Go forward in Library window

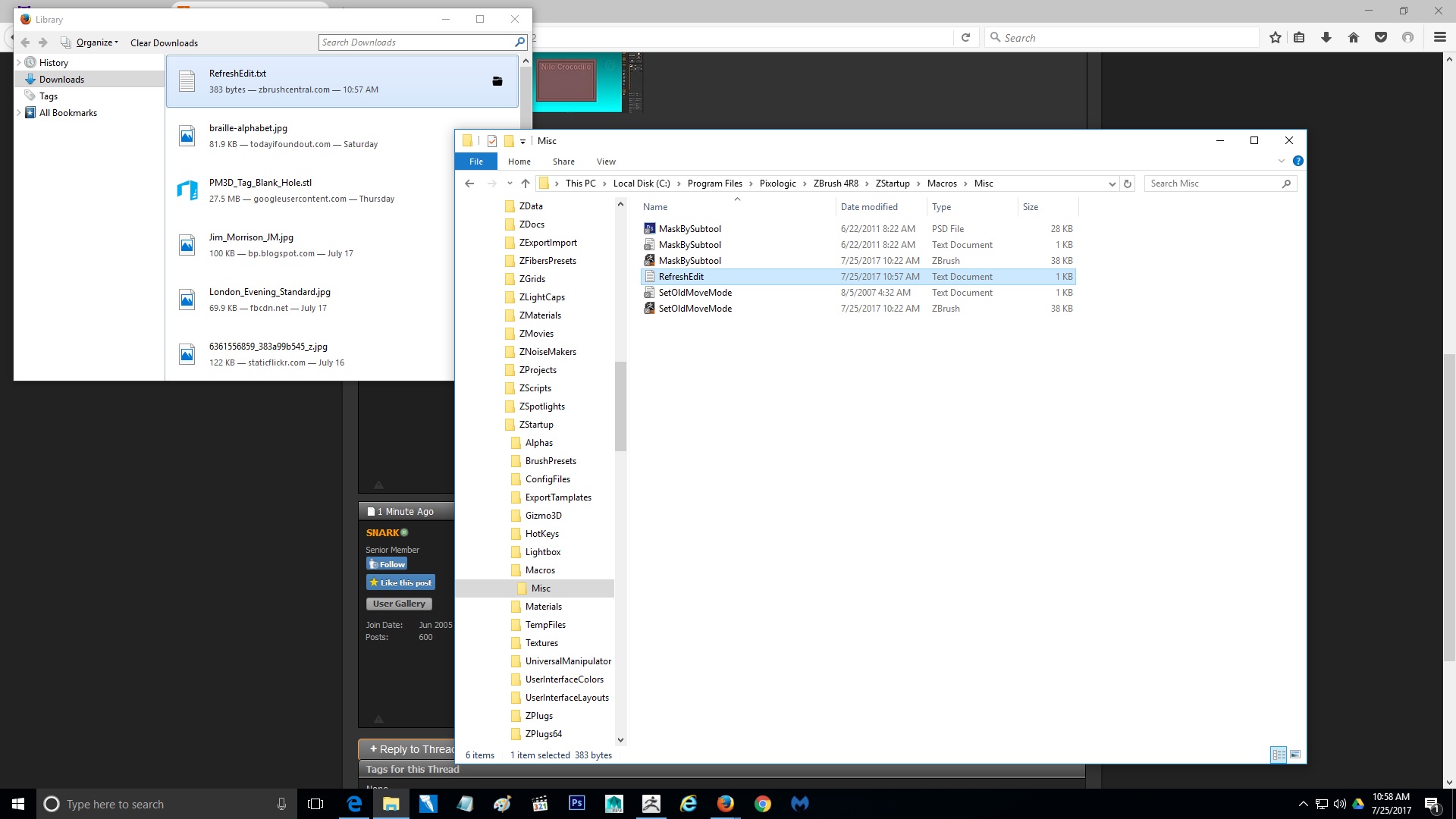tap(43, 42)
